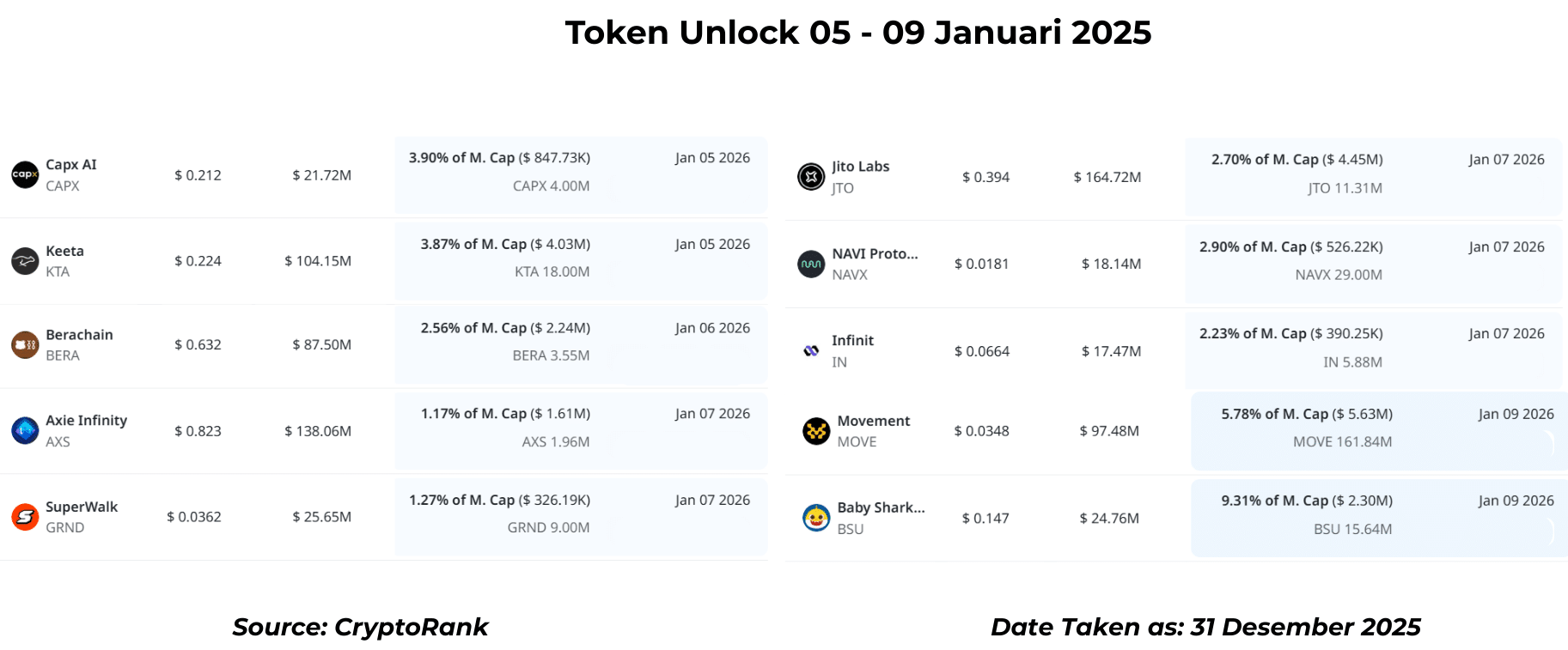Viewport: 1568px width, 650px height.
Task: Click the Movement MOVE logo
Action: click(816, 430)
